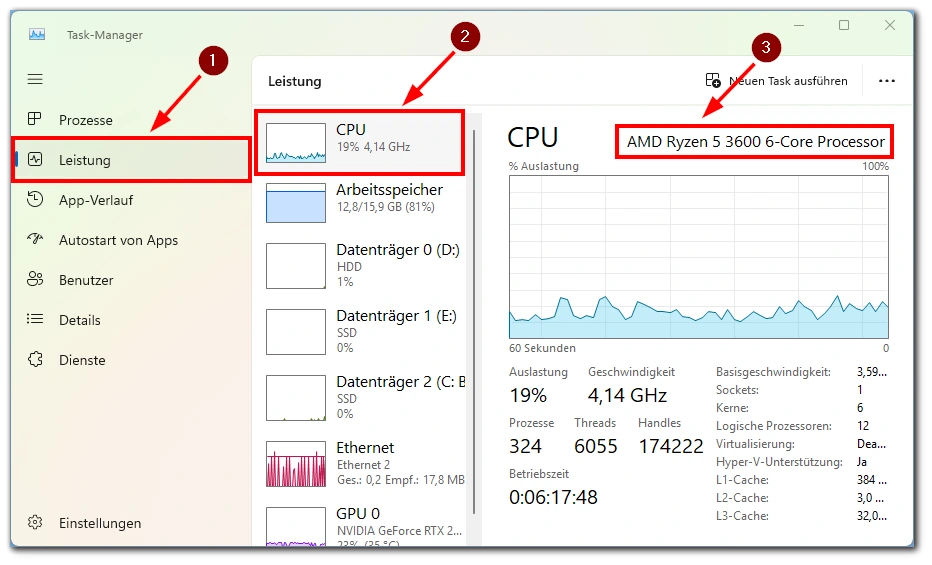Click the CPU resource label in list
The width and height of the screenshot is (932, 565).
tap(351, 130)
